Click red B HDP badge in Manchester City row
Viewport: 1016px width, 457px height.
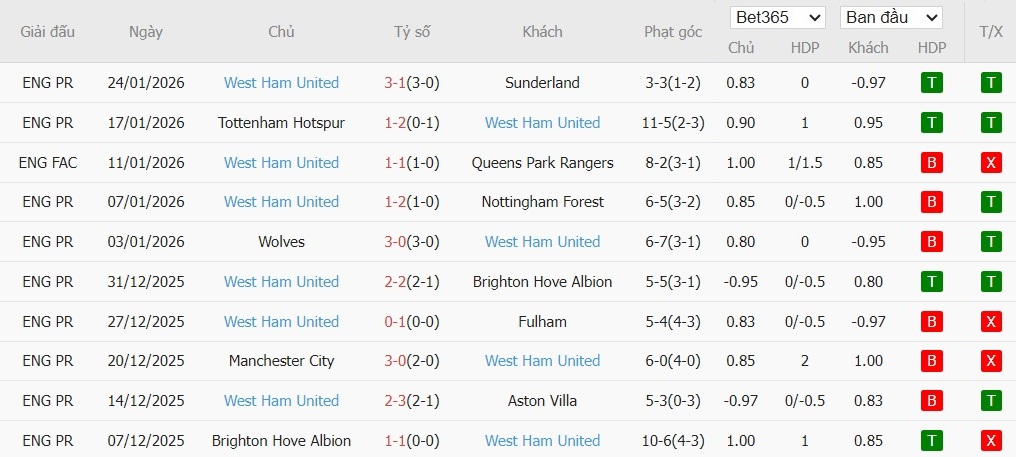pos(932,361)
